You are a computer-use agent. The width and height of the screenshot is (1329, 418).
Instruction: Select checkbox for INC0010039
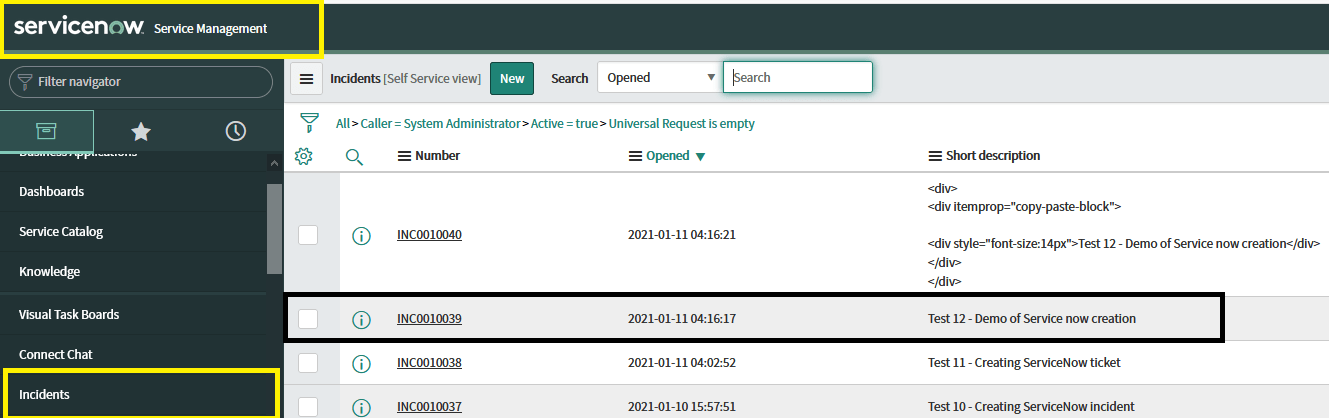[308, 318]
